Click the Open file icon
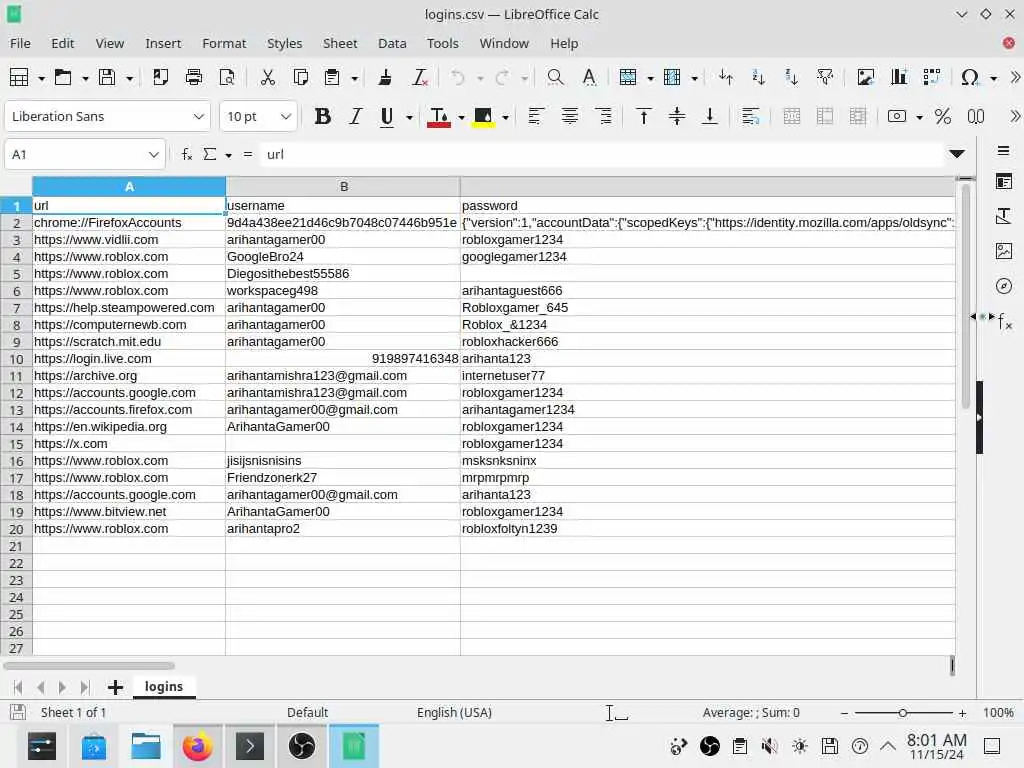Screen dimensions: 1024x768 (63, 77)
